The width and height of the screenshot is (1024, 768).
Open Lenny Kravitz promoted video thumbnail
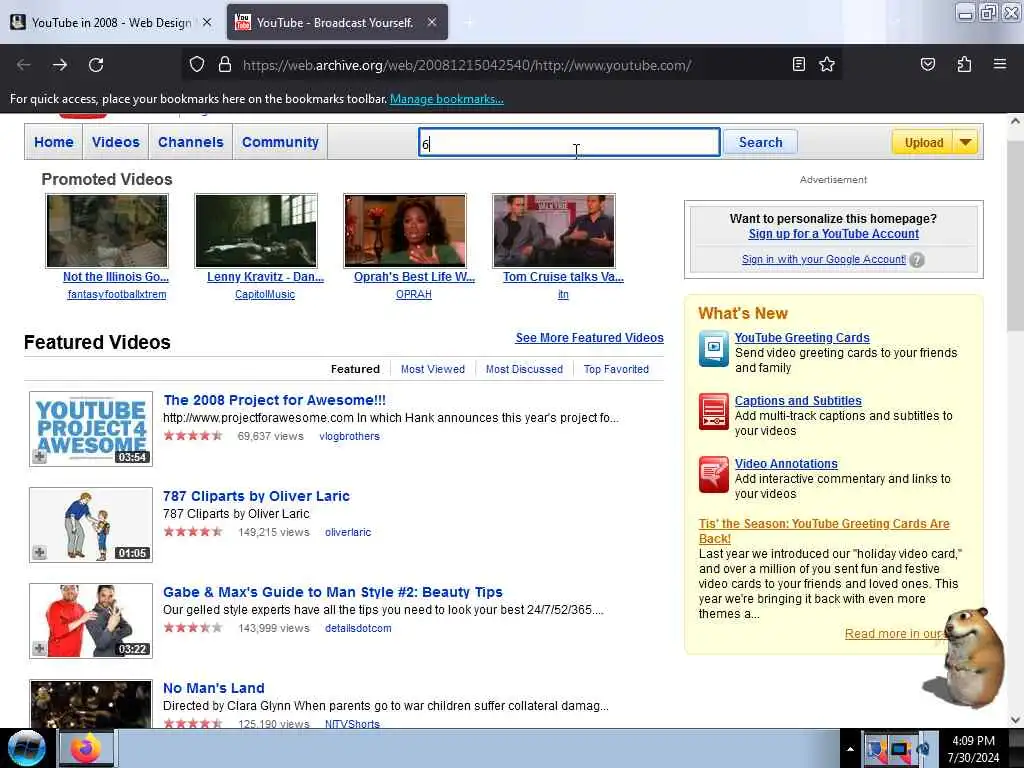[x=256, y=231]
